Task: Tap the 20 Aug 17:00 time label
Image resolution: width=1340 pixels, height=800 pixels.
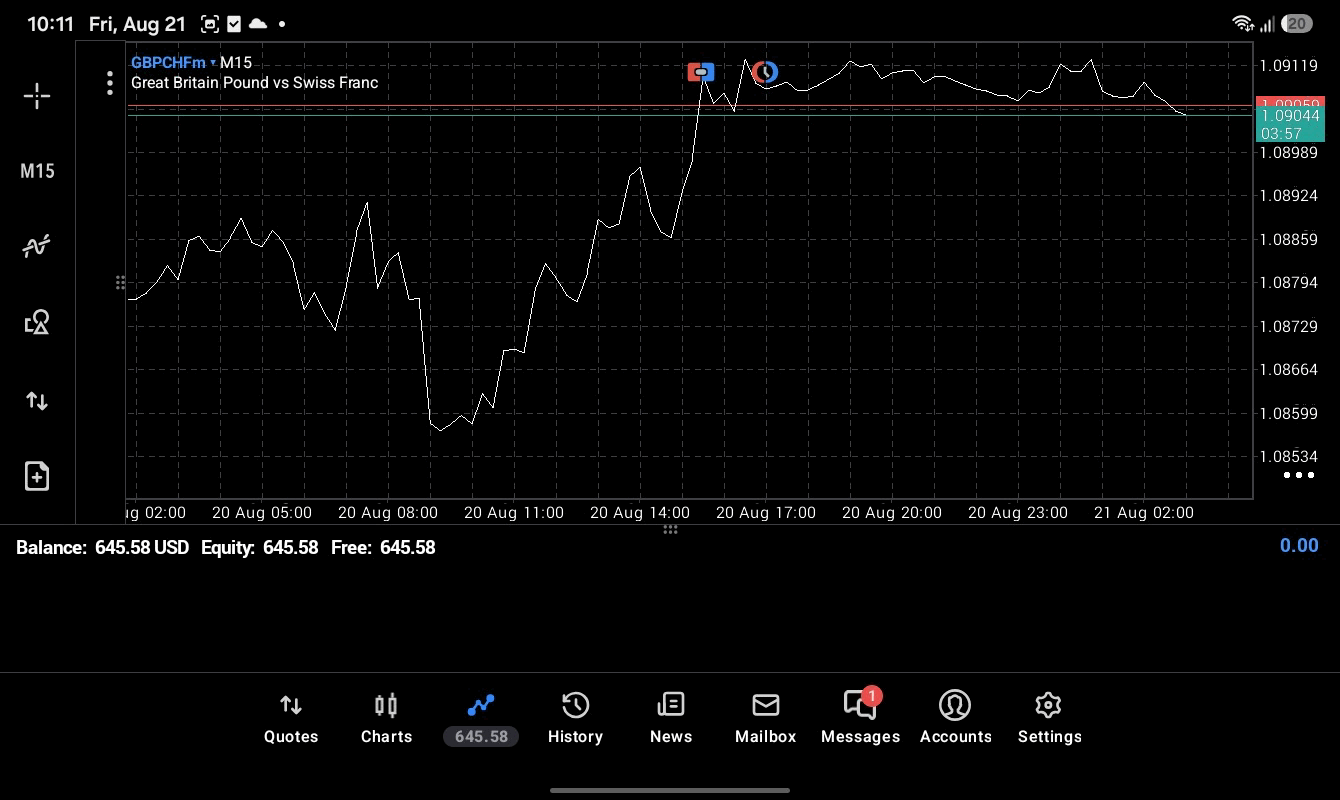Action: point(766,513)
